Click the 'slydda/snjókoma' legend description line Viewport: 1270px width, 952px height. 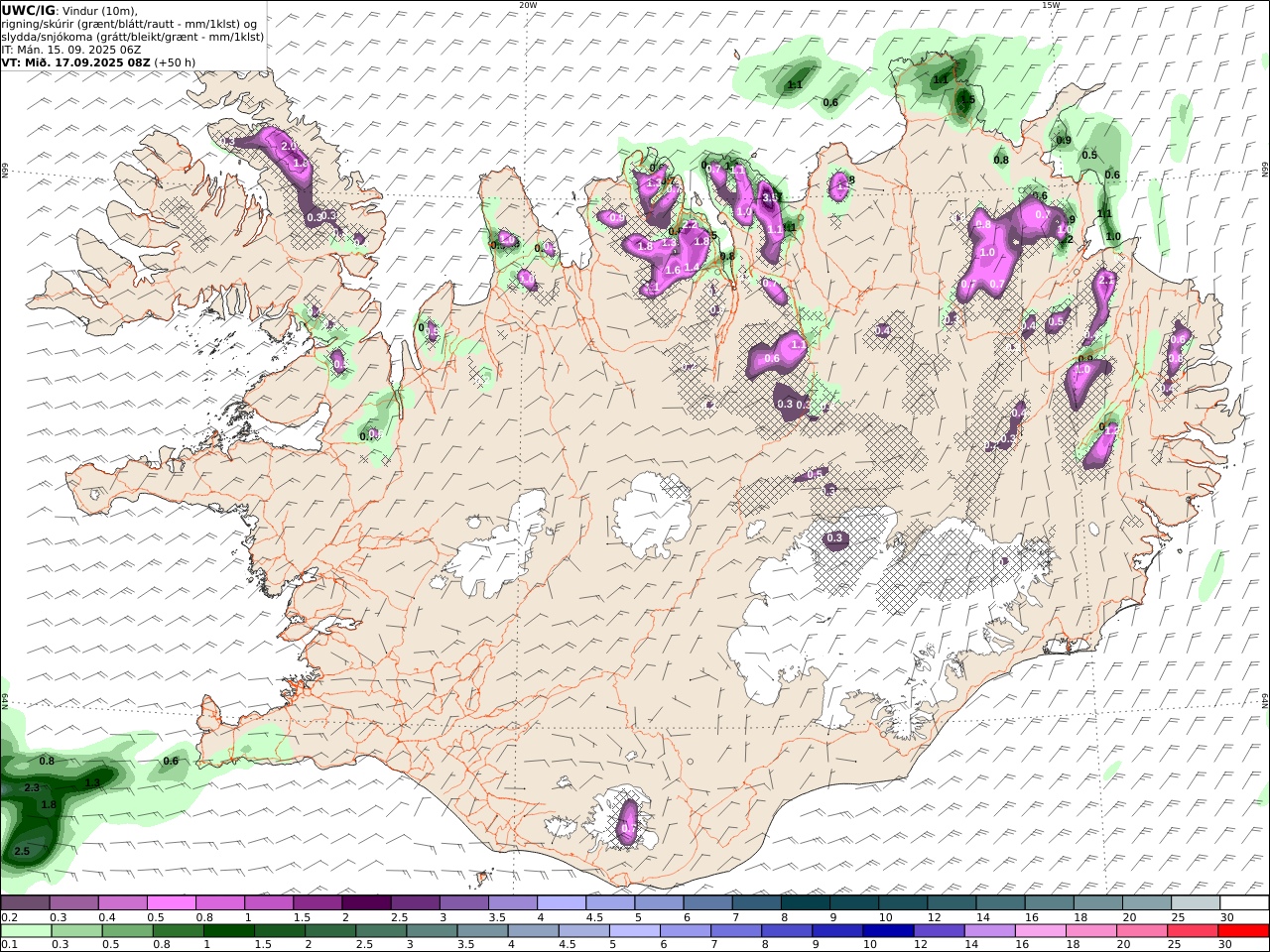click(132, 37)
